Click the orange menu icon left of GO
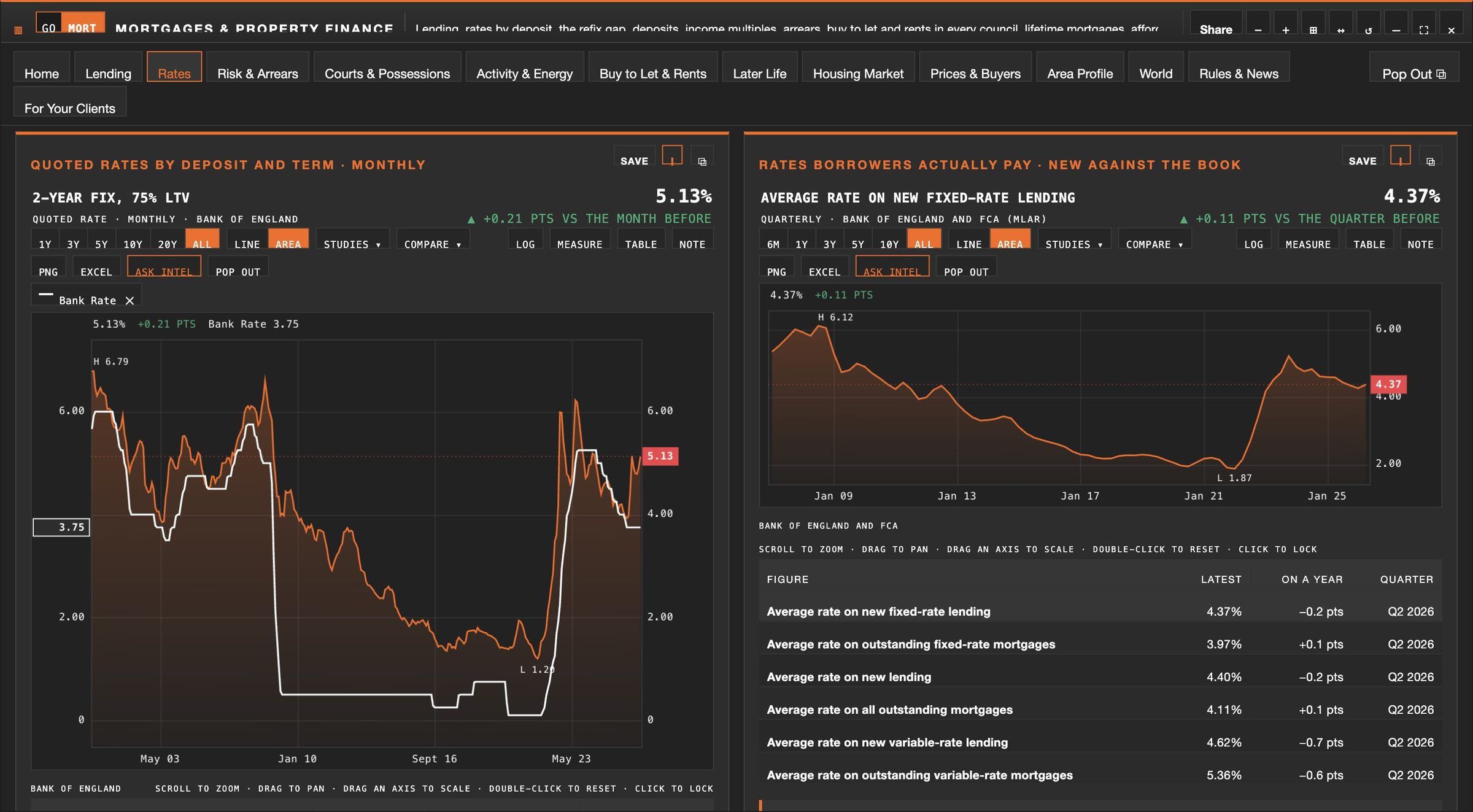 (18, 29)
